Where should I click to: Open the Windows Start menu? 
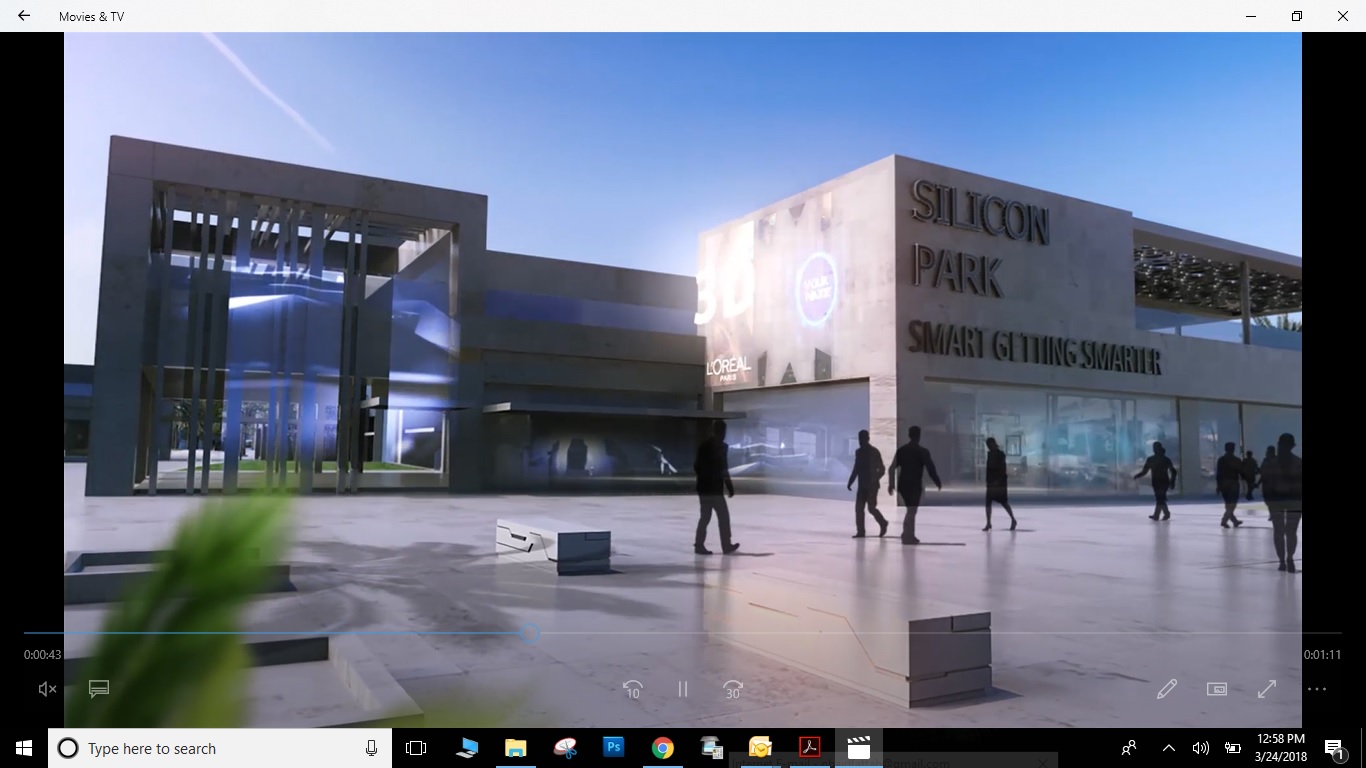24,748
